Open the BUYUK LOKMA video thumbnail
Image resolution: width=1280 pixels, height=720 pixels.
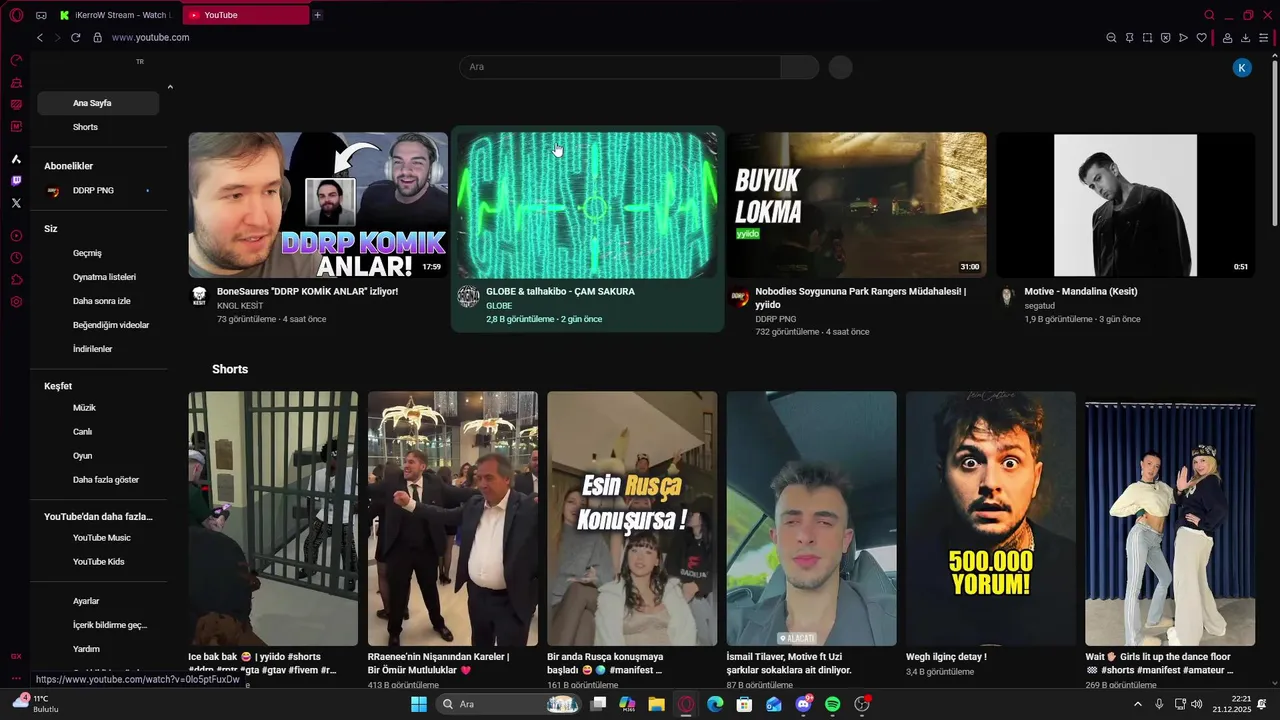856,205
